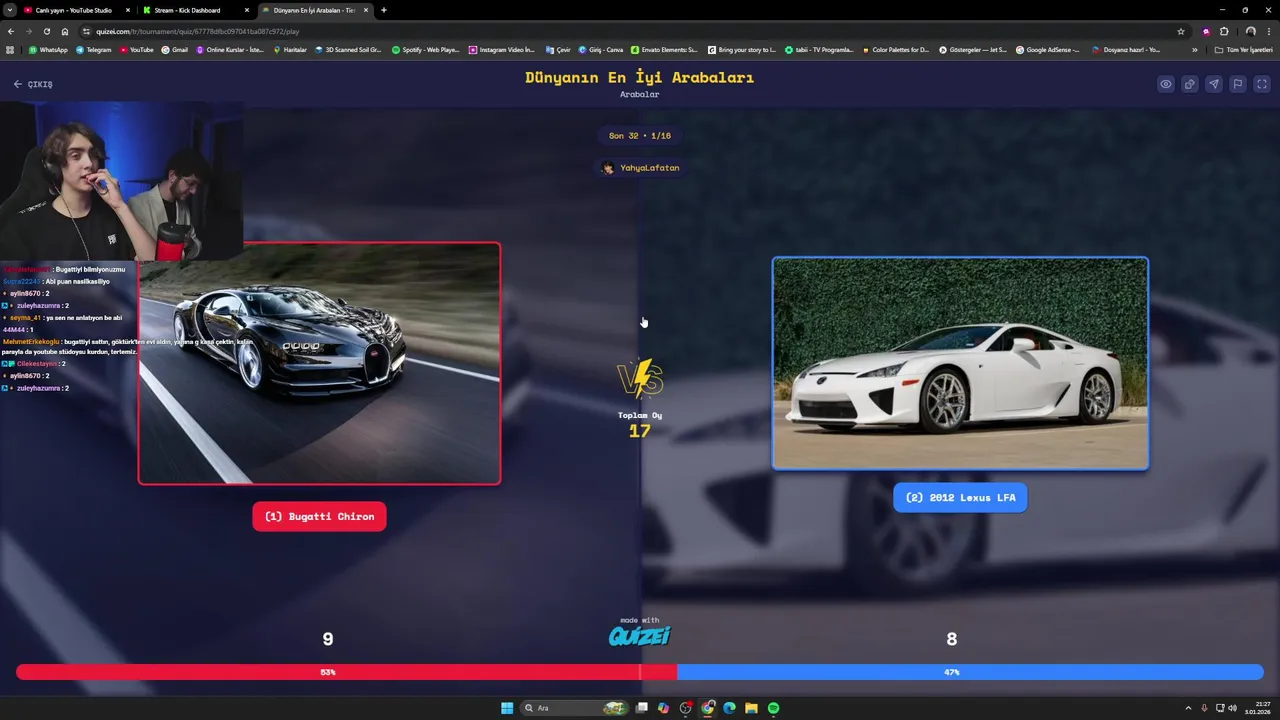This screenshot has width=1280, height=720.
Task: Open the Spotify - Web Player bookmark
Action: (x=426, y=49)
